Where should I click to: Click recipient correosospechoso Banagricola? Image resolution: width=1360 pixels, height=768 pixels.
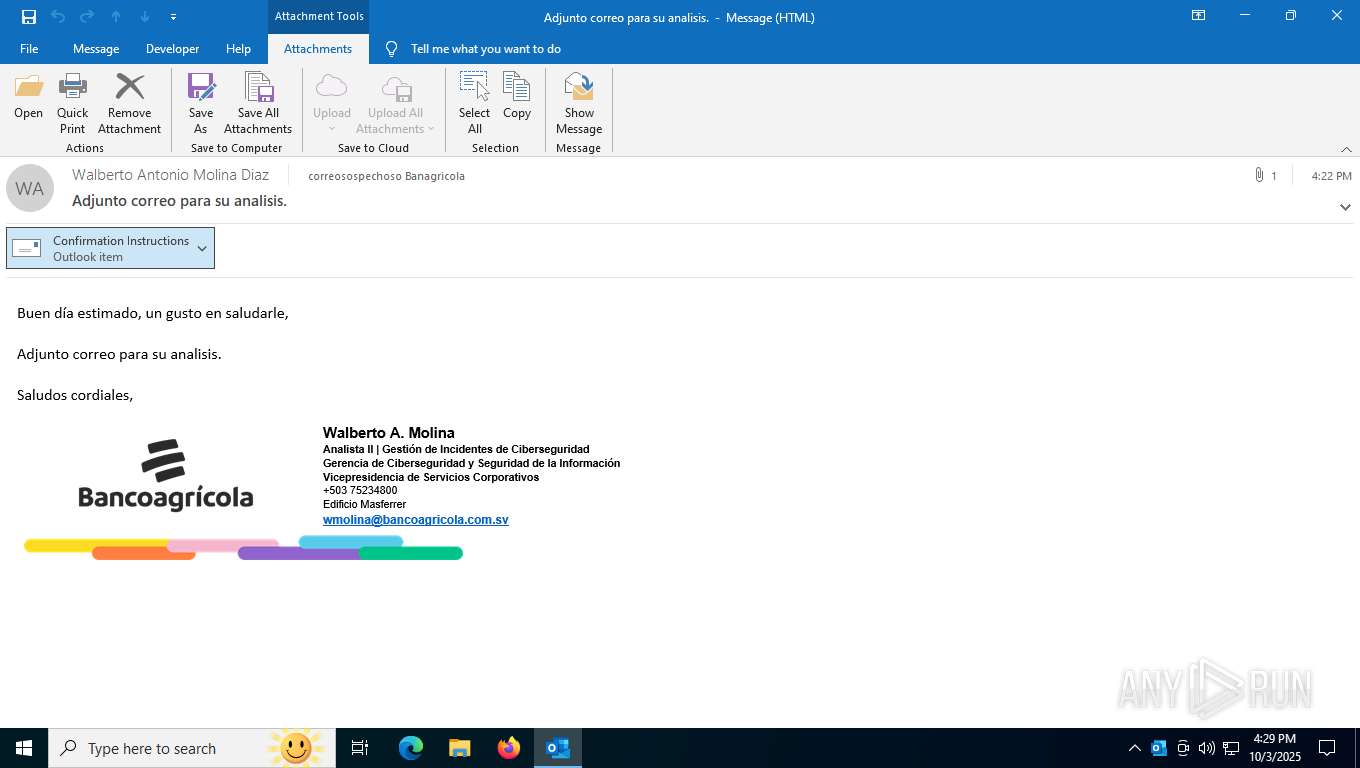[386, 176]
